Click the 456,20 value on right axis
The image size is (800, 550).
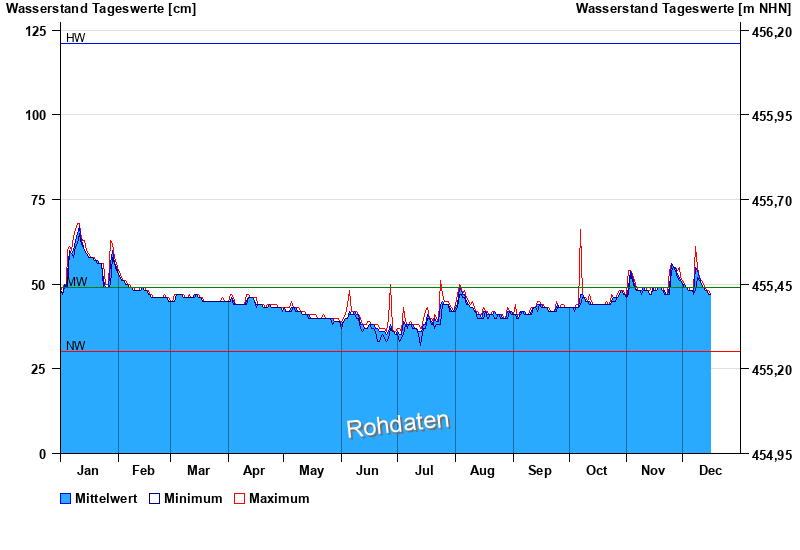(x=771, y=32)
